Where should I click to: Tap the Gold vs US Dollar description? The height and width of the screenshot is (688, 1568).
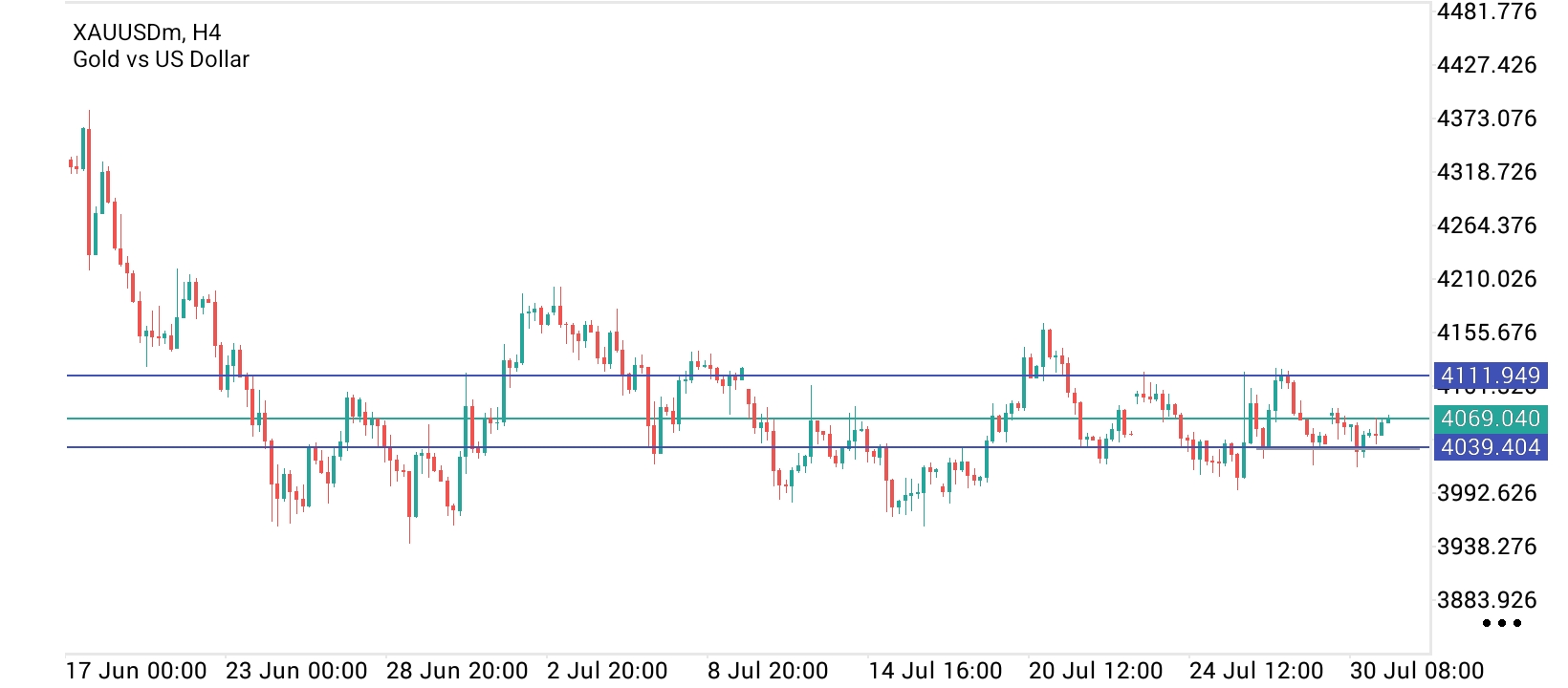tap(161, 59)
